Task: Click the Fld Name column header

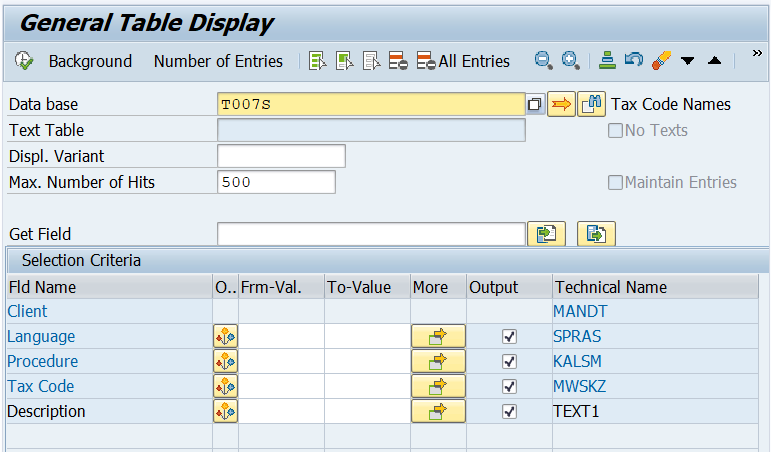Action: point(110,287)
